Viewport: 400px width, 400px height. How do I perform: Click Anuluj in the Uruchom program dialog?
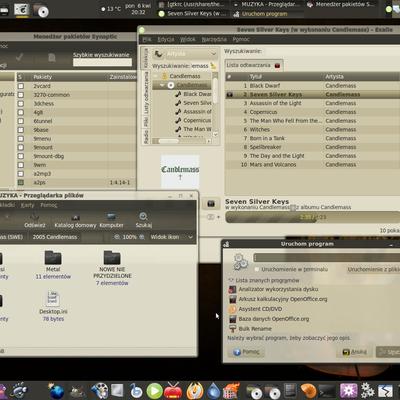(x=355, y=352)
